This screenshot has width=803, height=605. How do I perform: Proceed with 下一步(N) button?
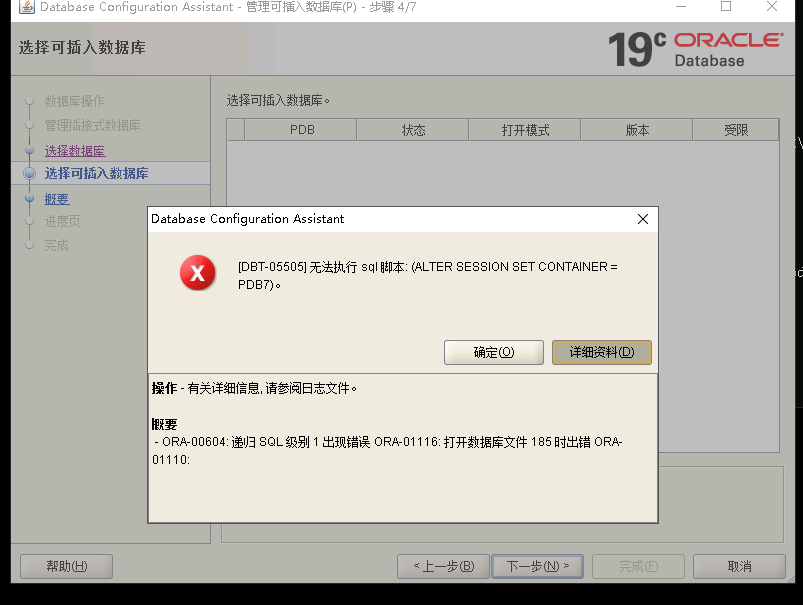537,566
